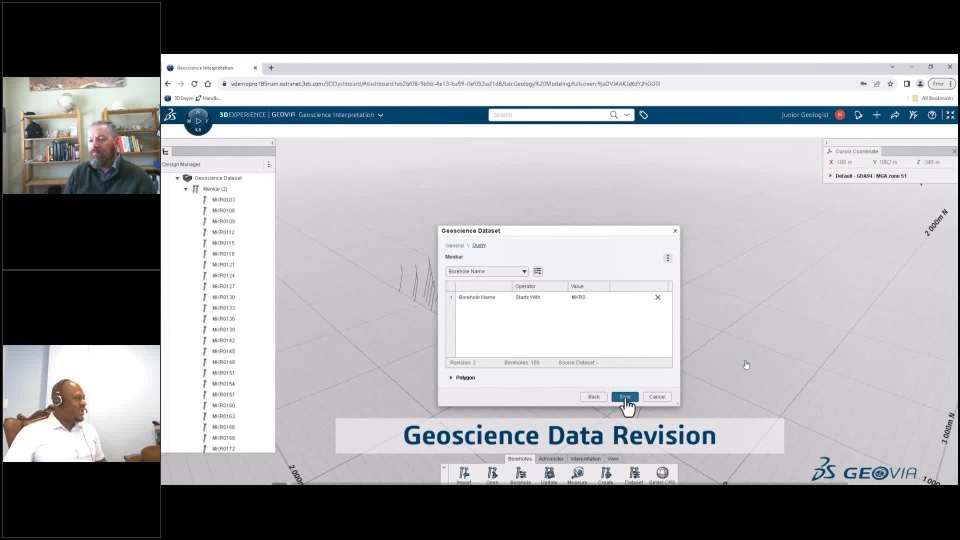
Task: Open the browser side panel icon
Action: [x=907, y=84]
